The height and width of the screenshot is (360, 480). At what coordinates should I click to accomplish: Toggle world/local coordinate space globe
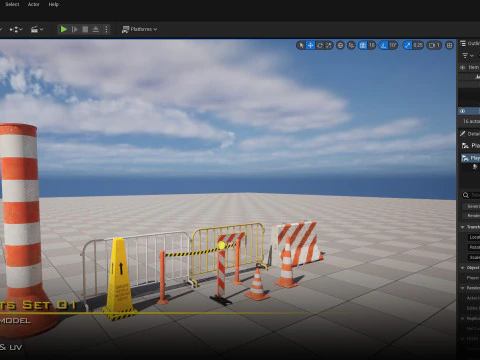point(340,45)
